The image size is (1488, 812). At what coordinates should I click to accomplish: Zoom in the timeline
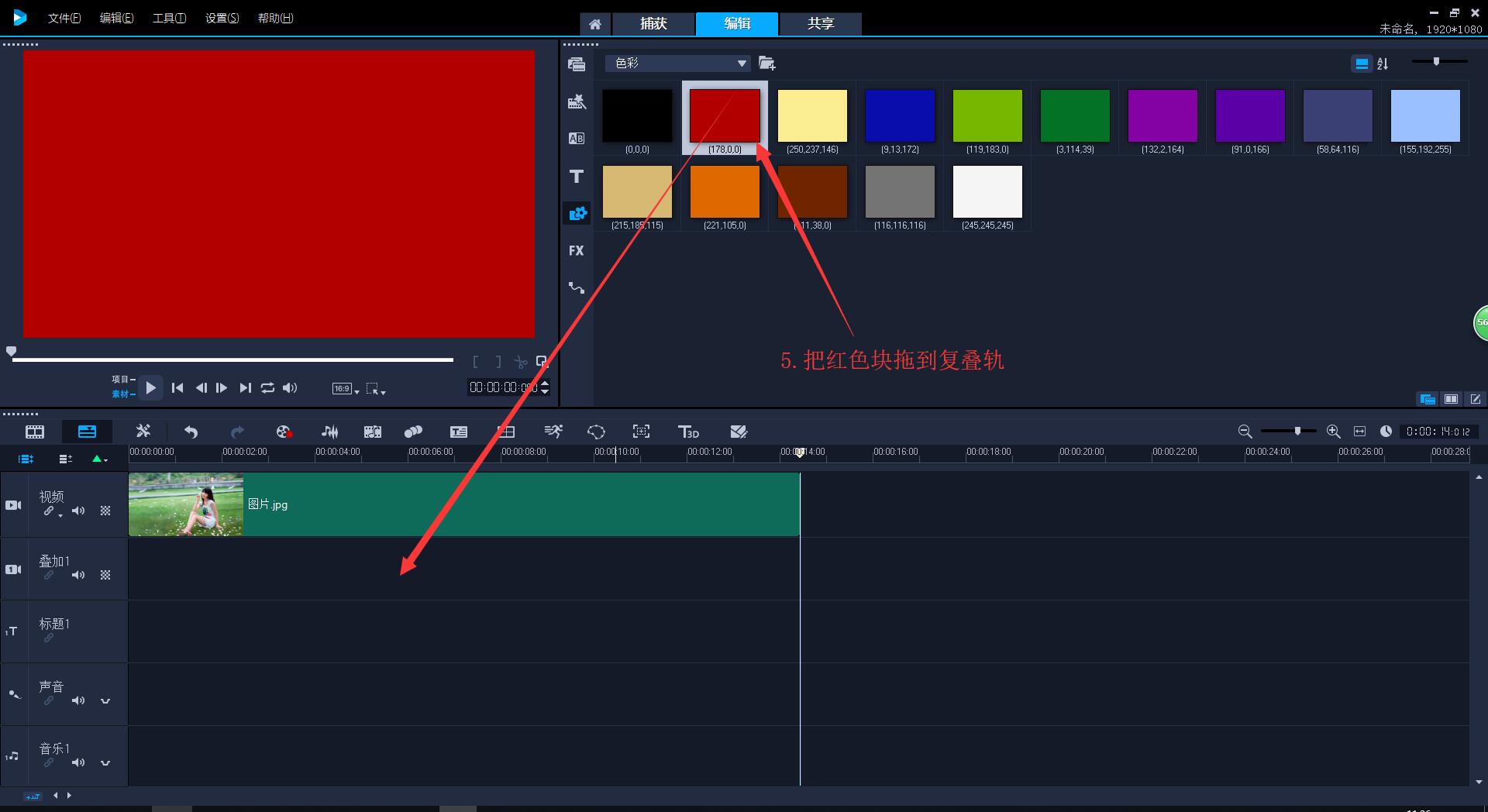[1334, 432]
